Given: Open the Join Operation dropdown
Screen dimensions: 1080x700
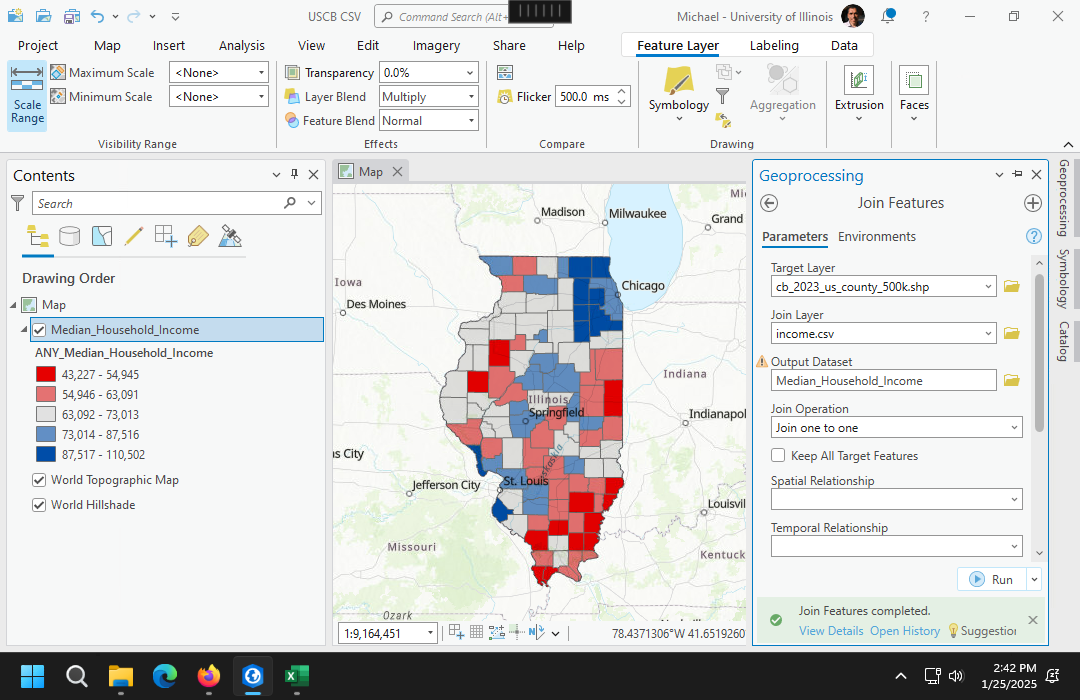Looking at the screenshot, I should 896,428.
